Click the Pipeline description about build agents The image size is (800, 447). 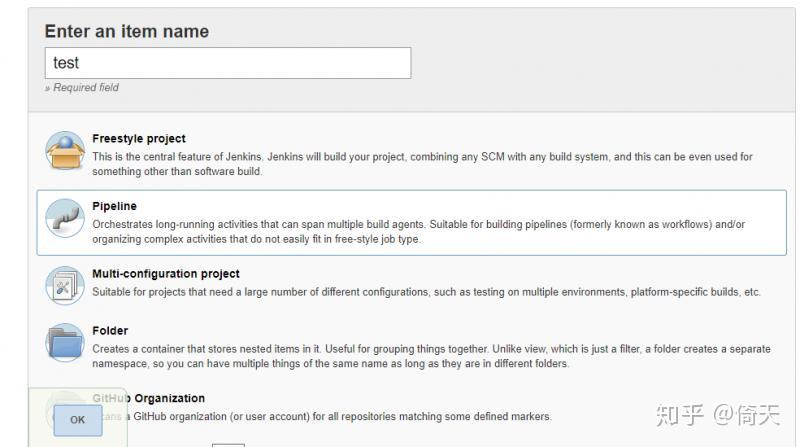pos(418,231)
